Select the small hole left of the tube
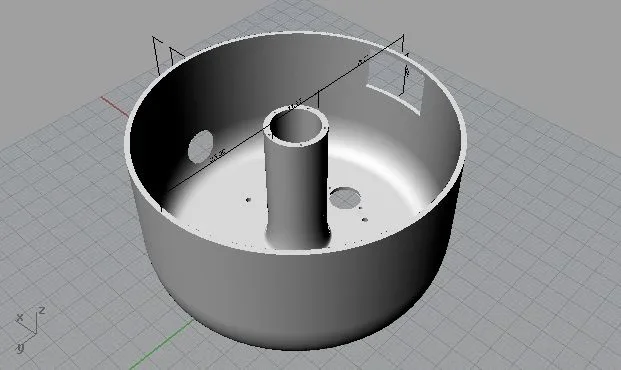621x370 pixels. click(248, 200)
